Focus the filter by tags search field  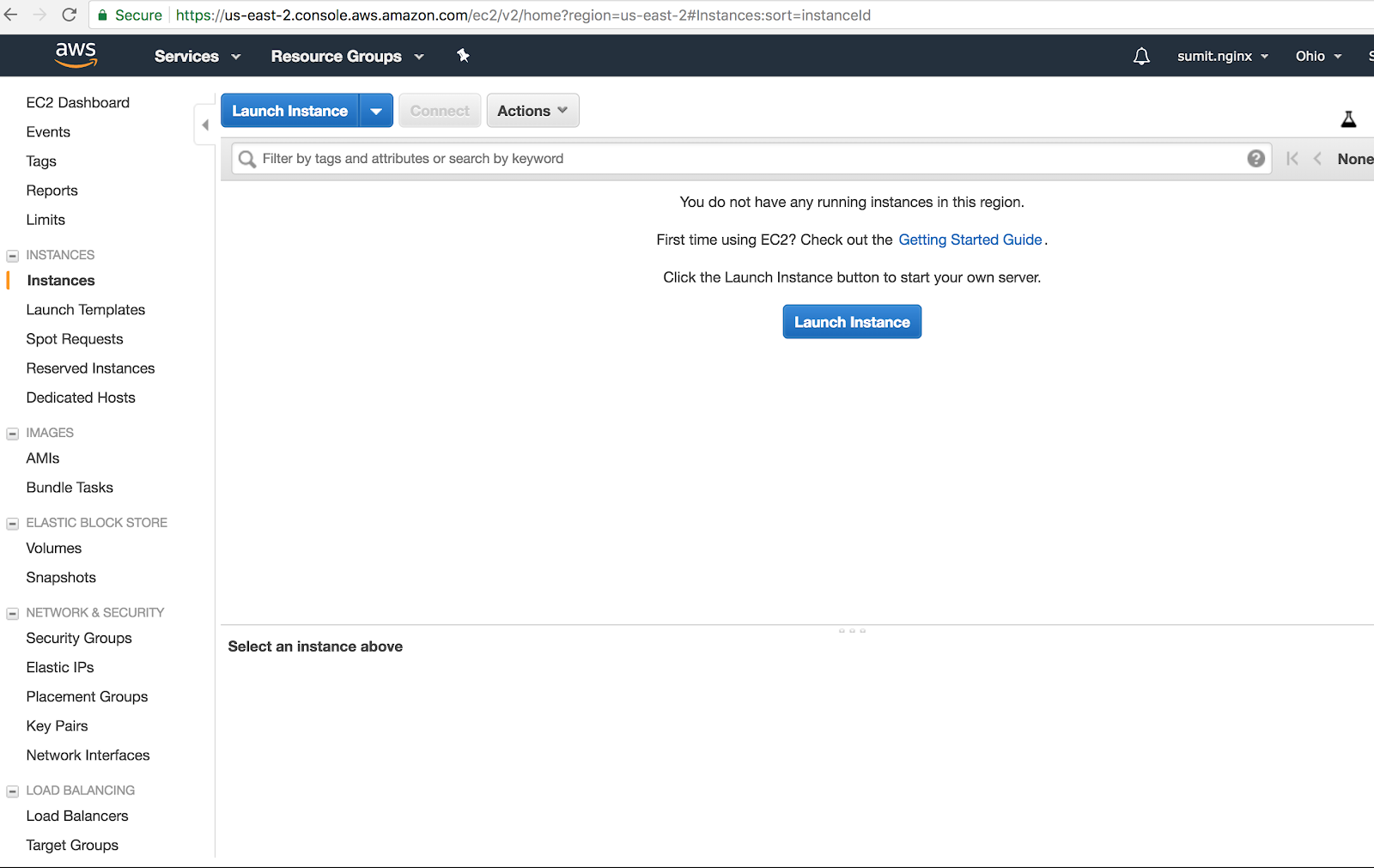point(751,159)
